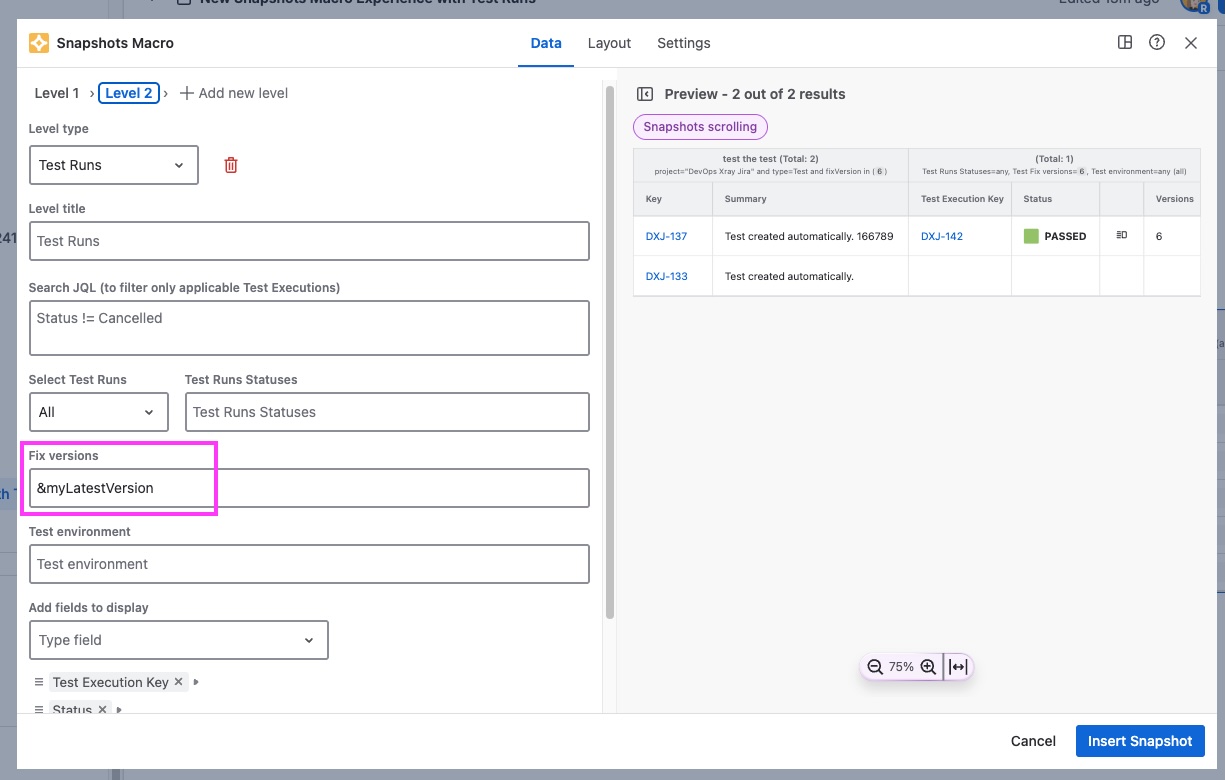
Task: Click the test run details icon in DXJ-137 row
Action: coord(1121,236)
